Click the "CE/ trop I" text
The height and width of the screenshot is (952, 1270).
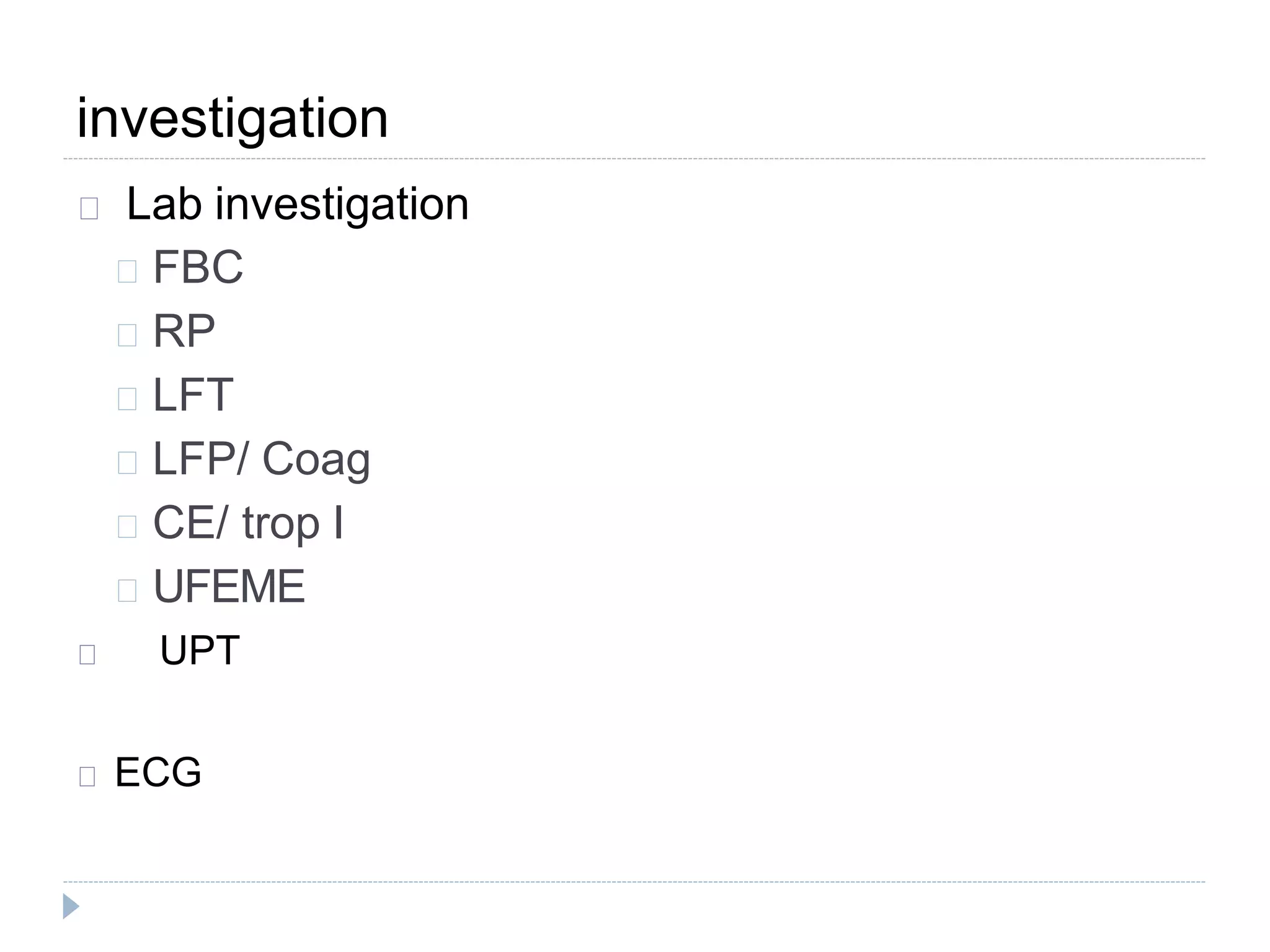pyautogui.click(x=248, y=522)
